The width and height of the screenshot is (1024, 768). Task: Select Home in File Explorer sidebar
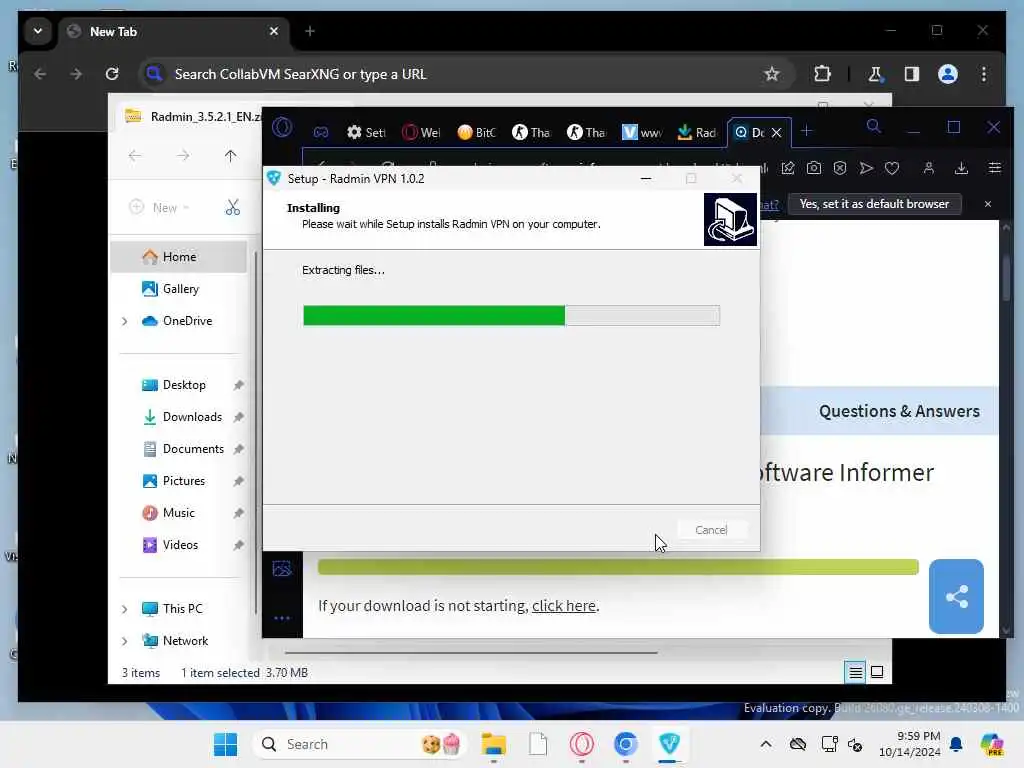coord(179,257)
